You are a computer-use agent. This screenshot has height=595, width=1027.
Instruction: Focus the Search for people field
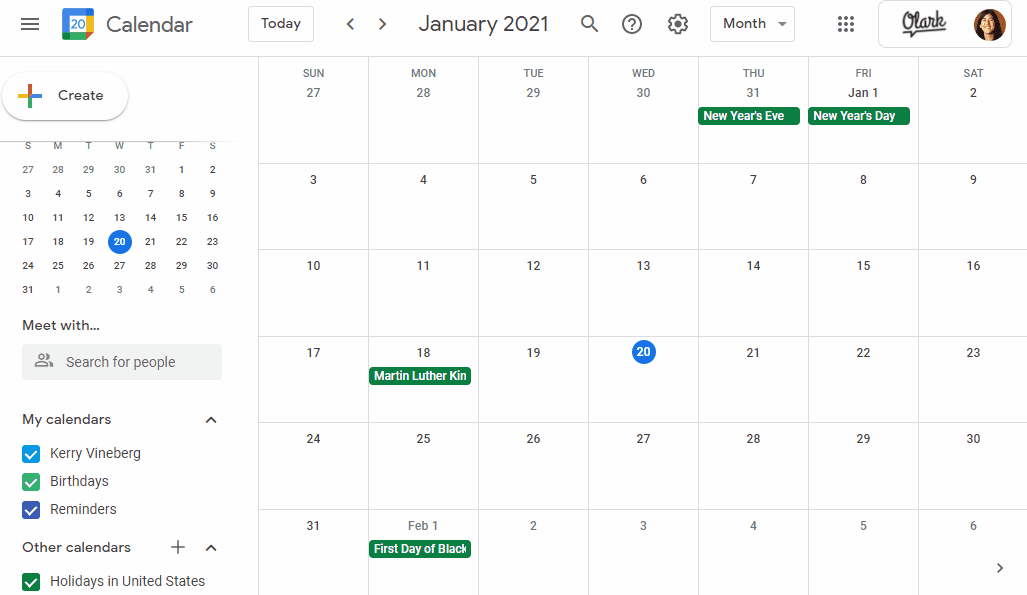pyautogui.click(x=122, y=362)
